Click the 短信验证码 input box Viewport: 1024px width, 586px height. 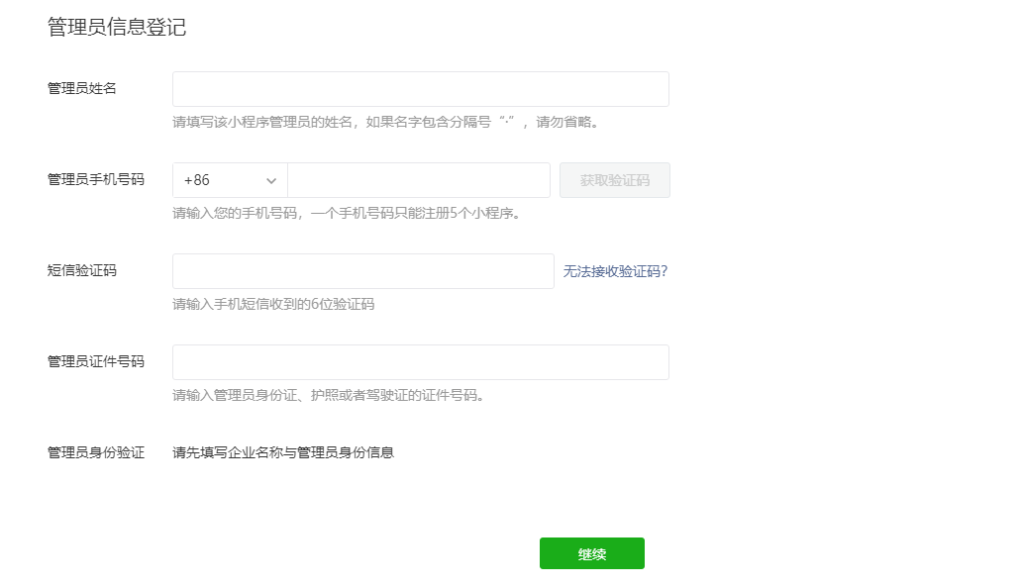tap(362, 271)
